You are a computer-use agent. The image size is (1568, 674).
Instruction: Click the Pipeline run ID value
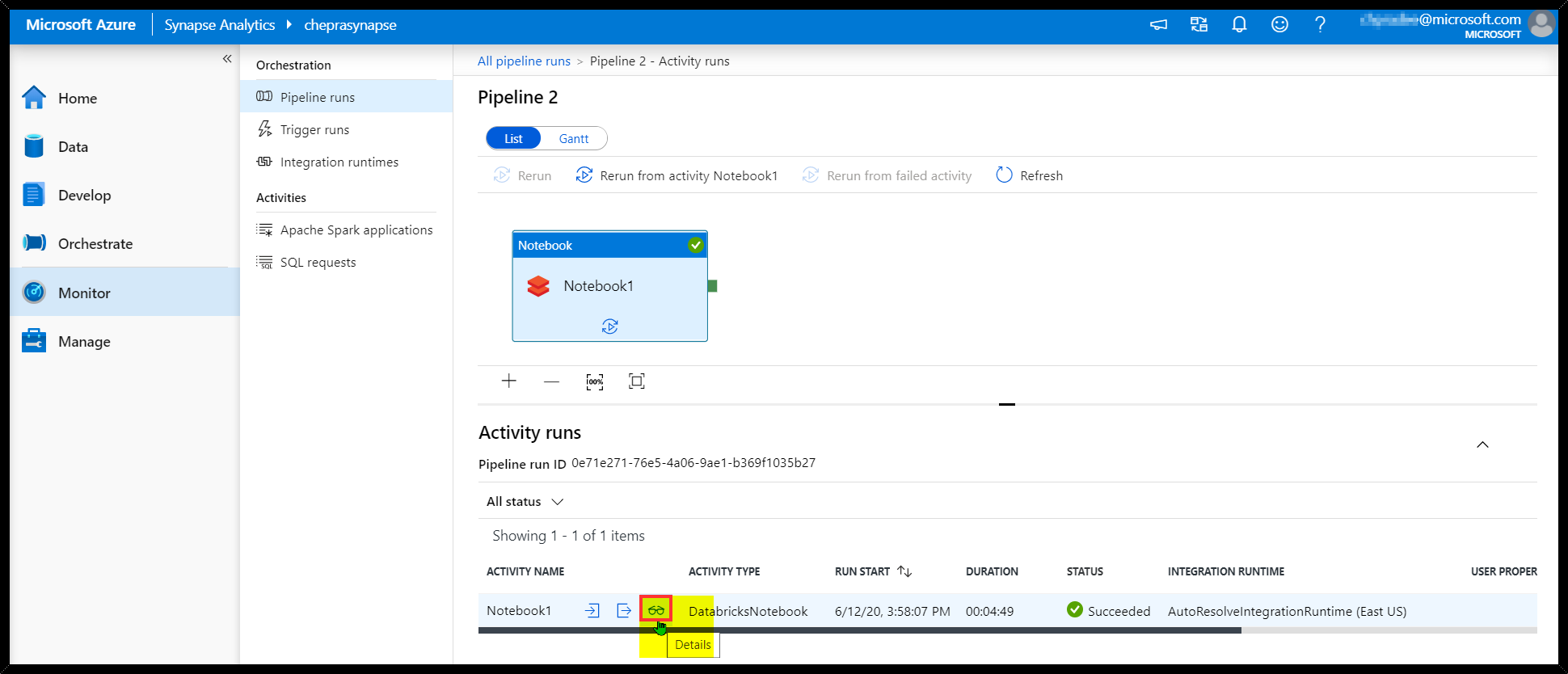point(693,462)
